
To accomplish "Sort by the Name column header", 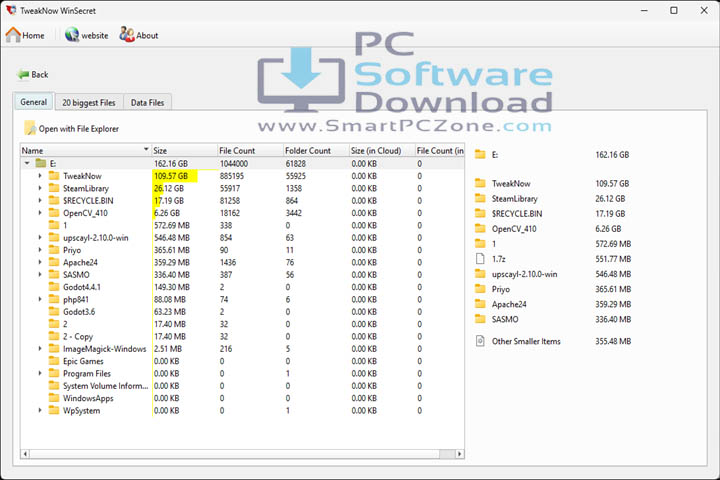I will pos(86,150).
